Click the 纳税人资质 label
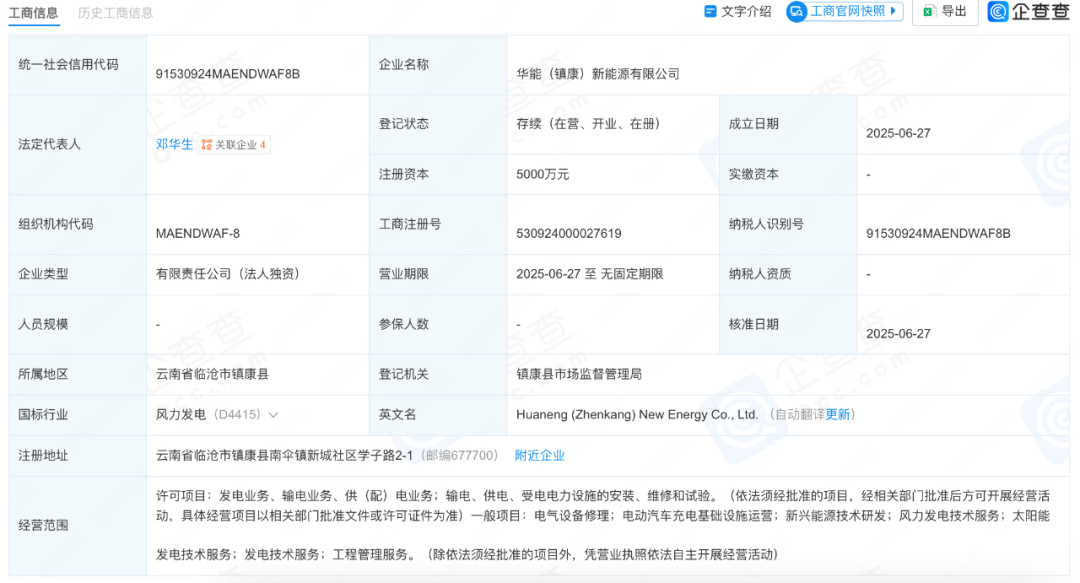1080x583 pixels. (760, 274)
